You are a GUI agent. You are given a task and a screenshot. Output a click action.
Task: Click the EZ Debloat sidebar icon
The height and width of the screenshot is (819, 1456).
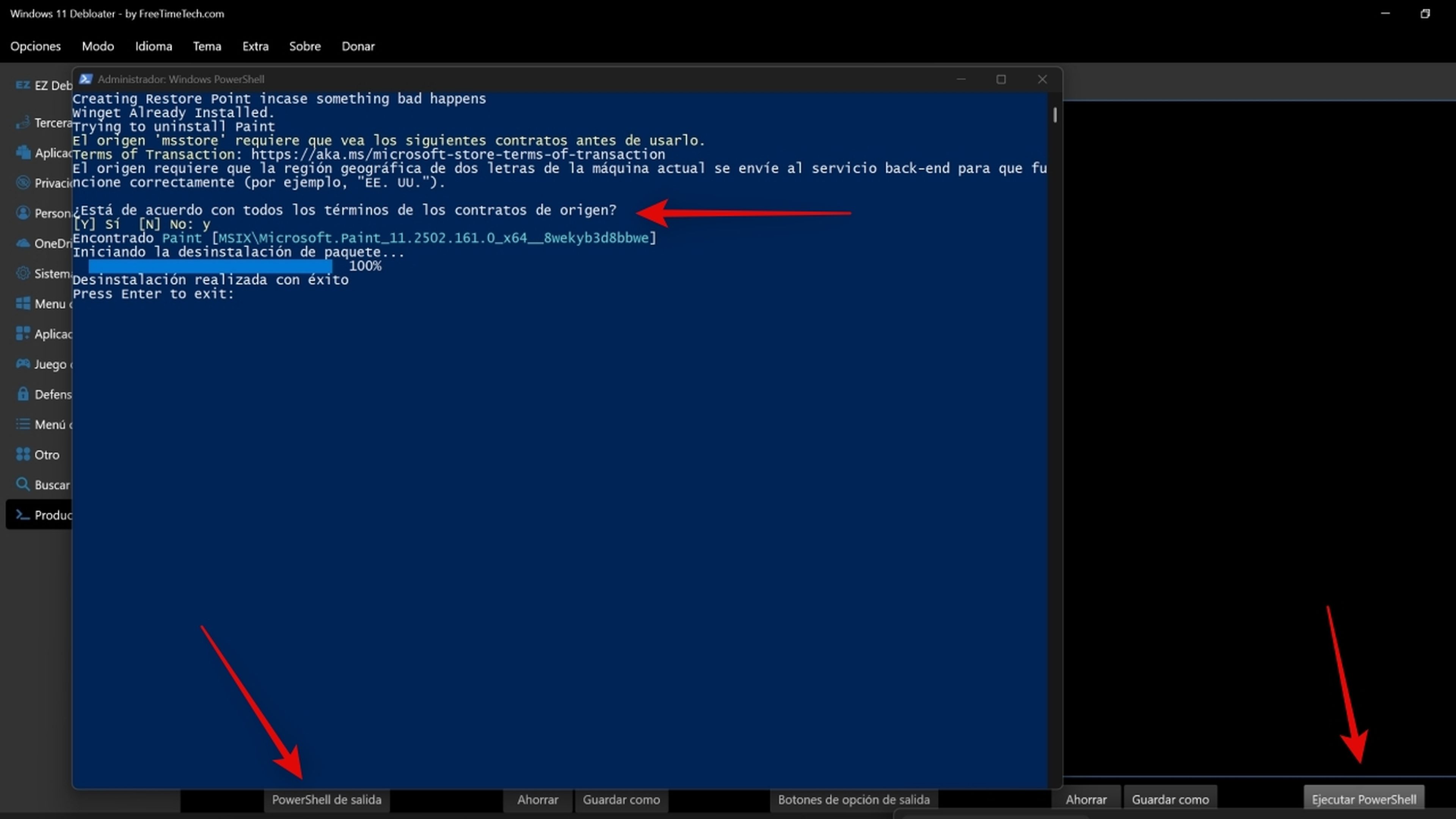click(x=23, y=85)
